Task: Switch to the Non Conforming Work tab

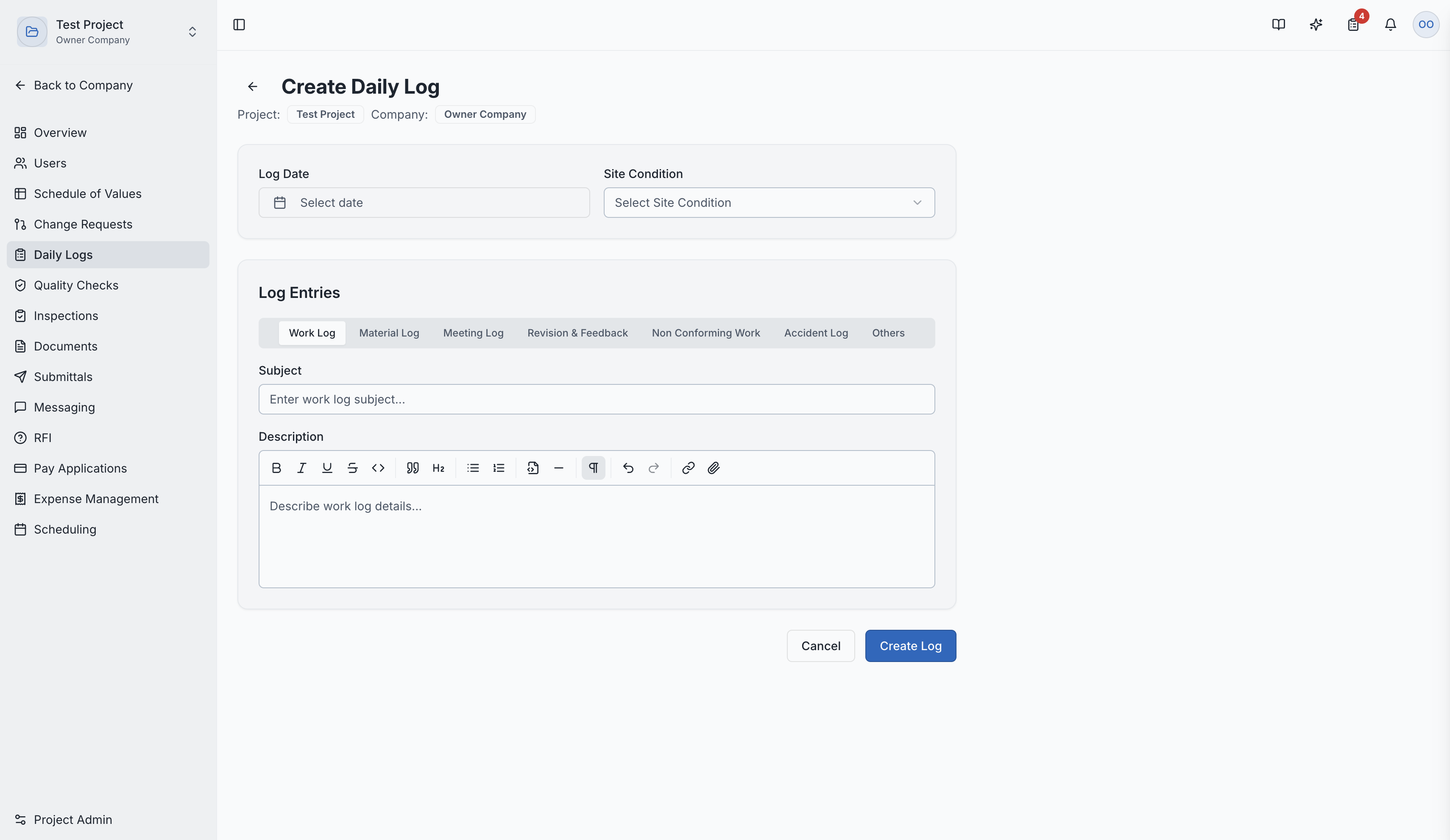Action: 705,333
